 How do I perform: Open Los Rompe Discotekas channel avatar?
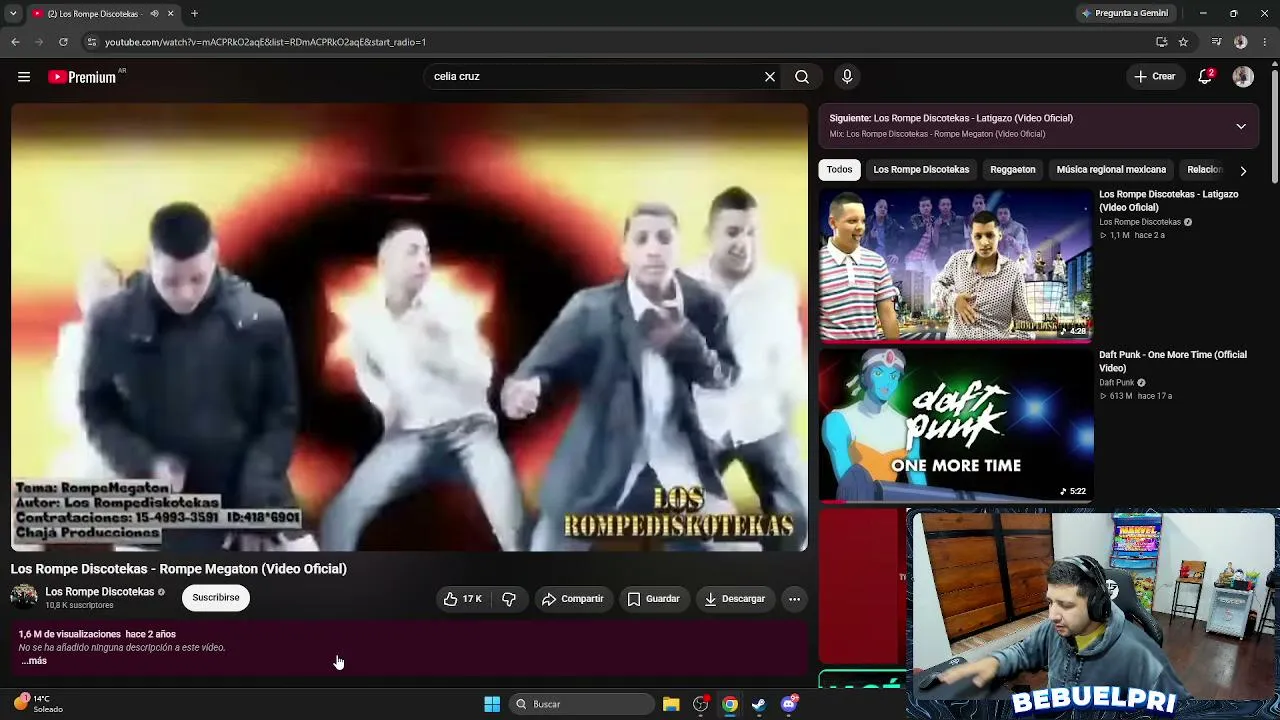point(24,597)
